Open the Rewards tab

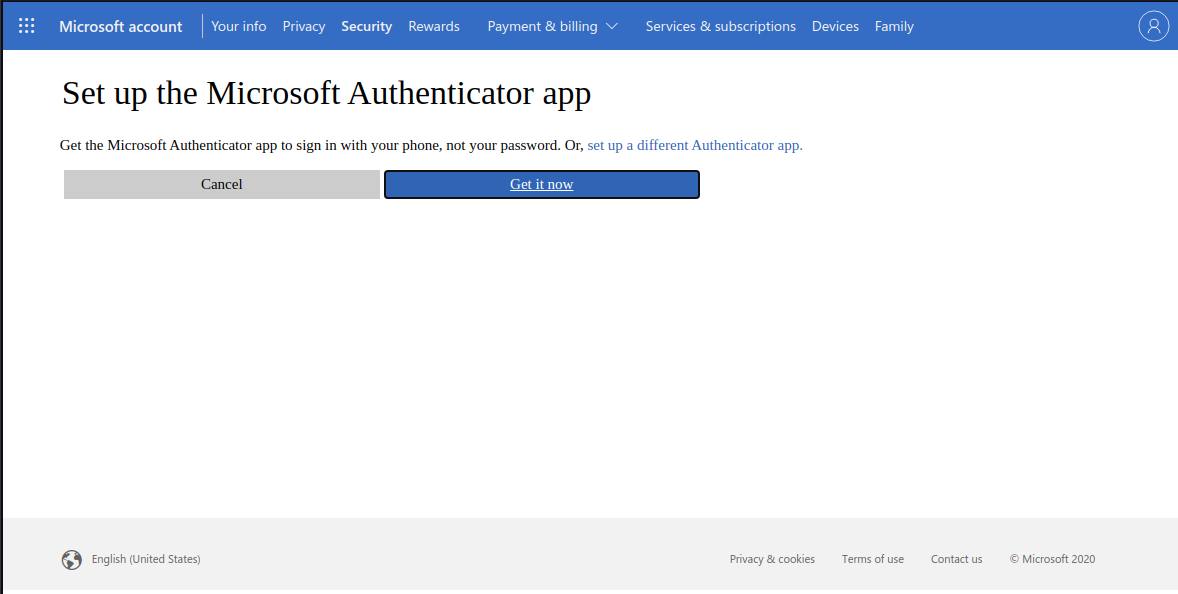click(x=434, y=26)
